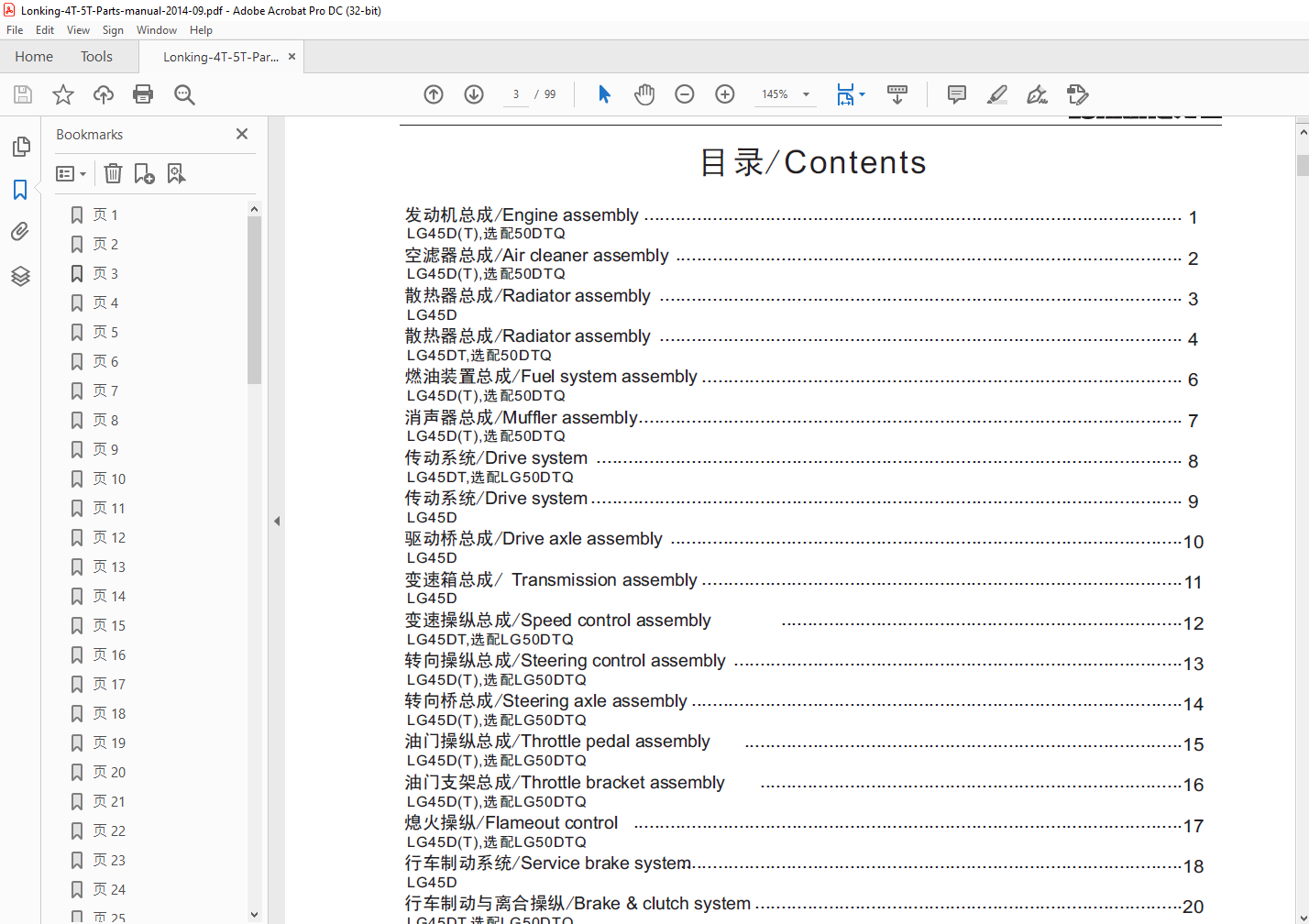Click the stamp or send icon

[1078, 94]
